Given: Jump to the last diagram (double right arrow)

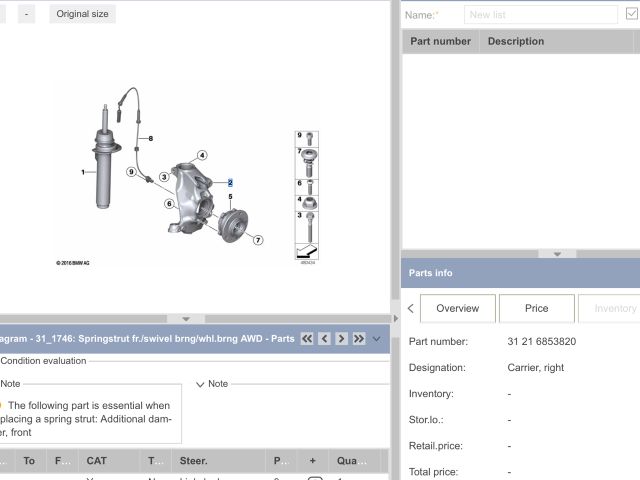Looking at the screenshot, I should [x=358, y=339].
